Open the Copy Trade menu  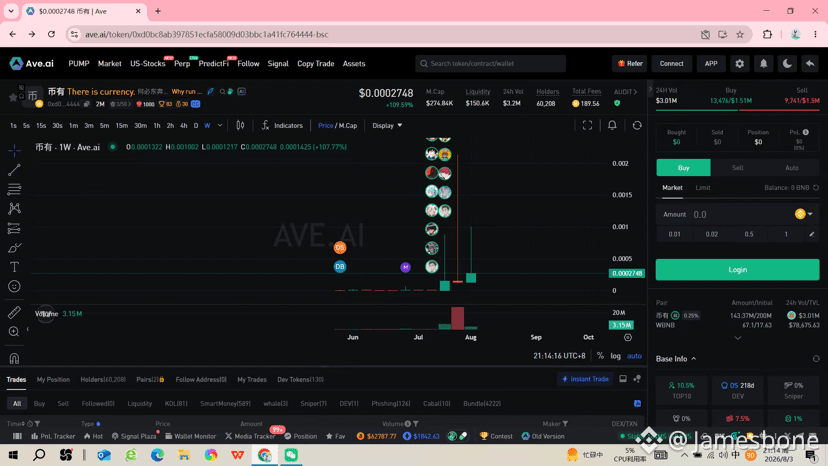coord(315,63)
